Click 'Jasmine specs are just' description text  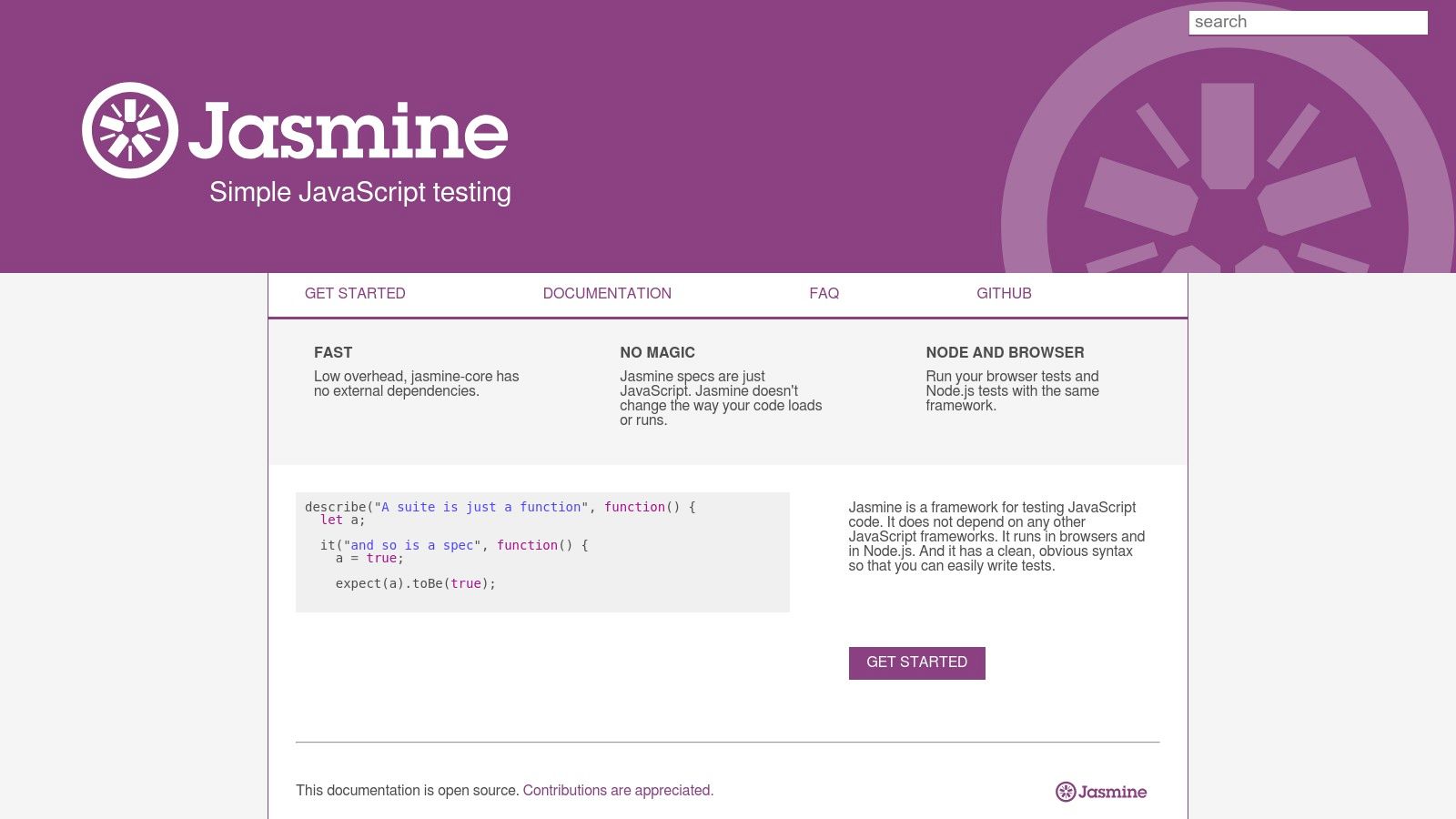[693, 377]
